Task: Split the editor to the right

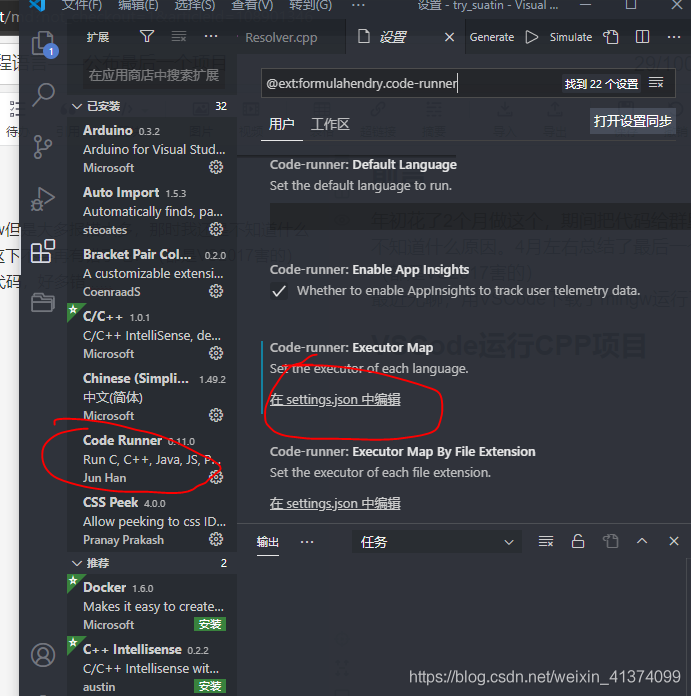Action: point(642,37)
